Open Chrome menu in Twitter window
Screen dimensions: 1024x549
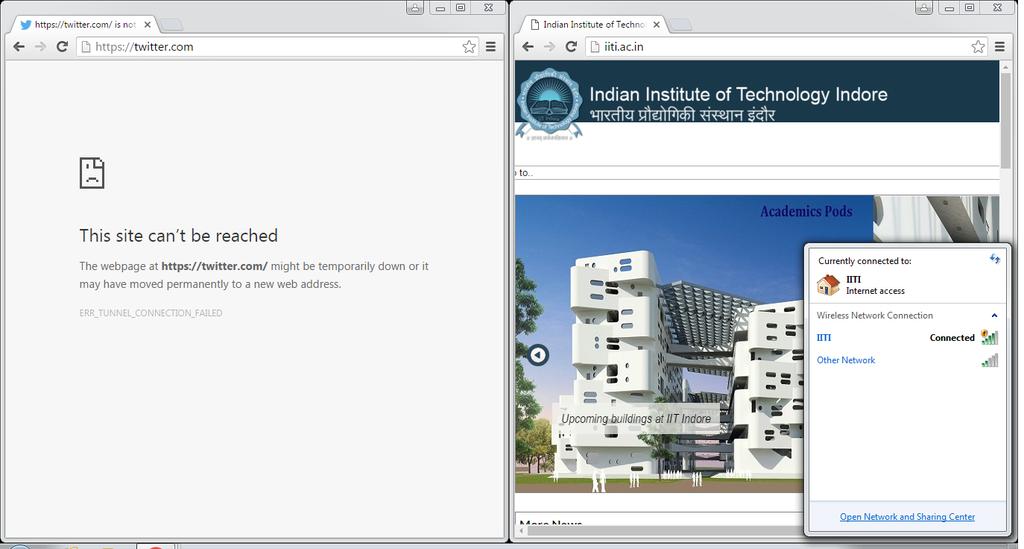pos(490,47)
